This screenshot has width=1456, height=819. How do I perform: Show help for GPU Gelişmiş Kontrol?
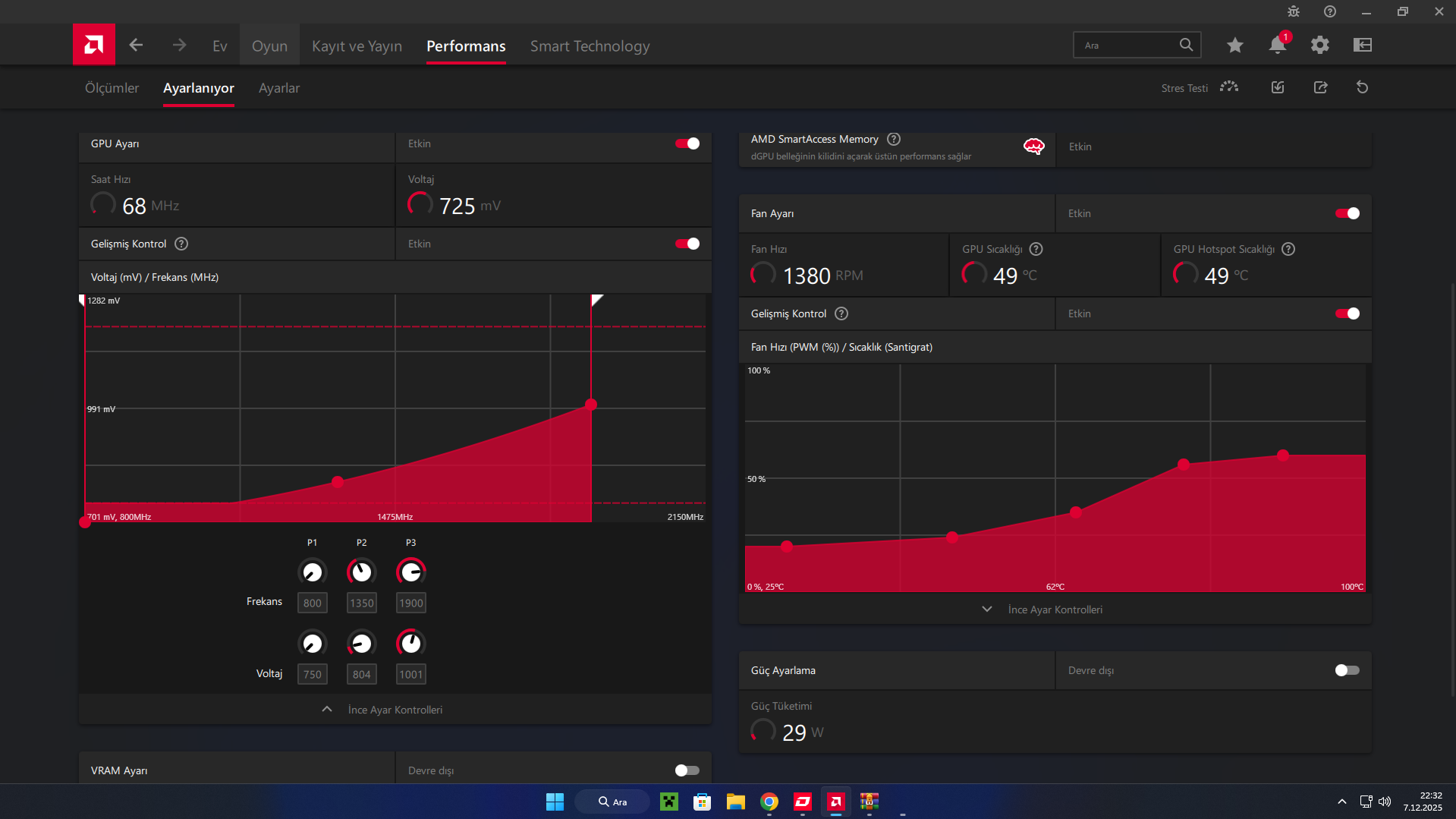pyautogui.click(x=181, y=244)
